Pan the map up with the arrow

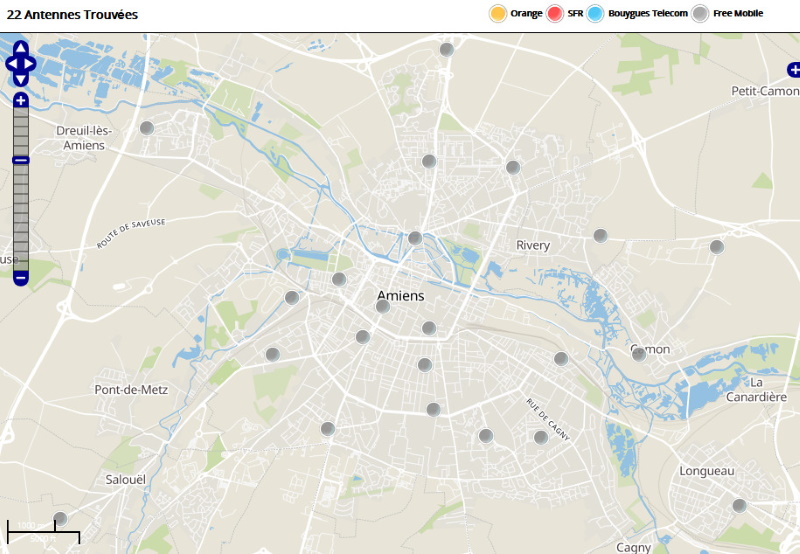click(x=21, y=48)
